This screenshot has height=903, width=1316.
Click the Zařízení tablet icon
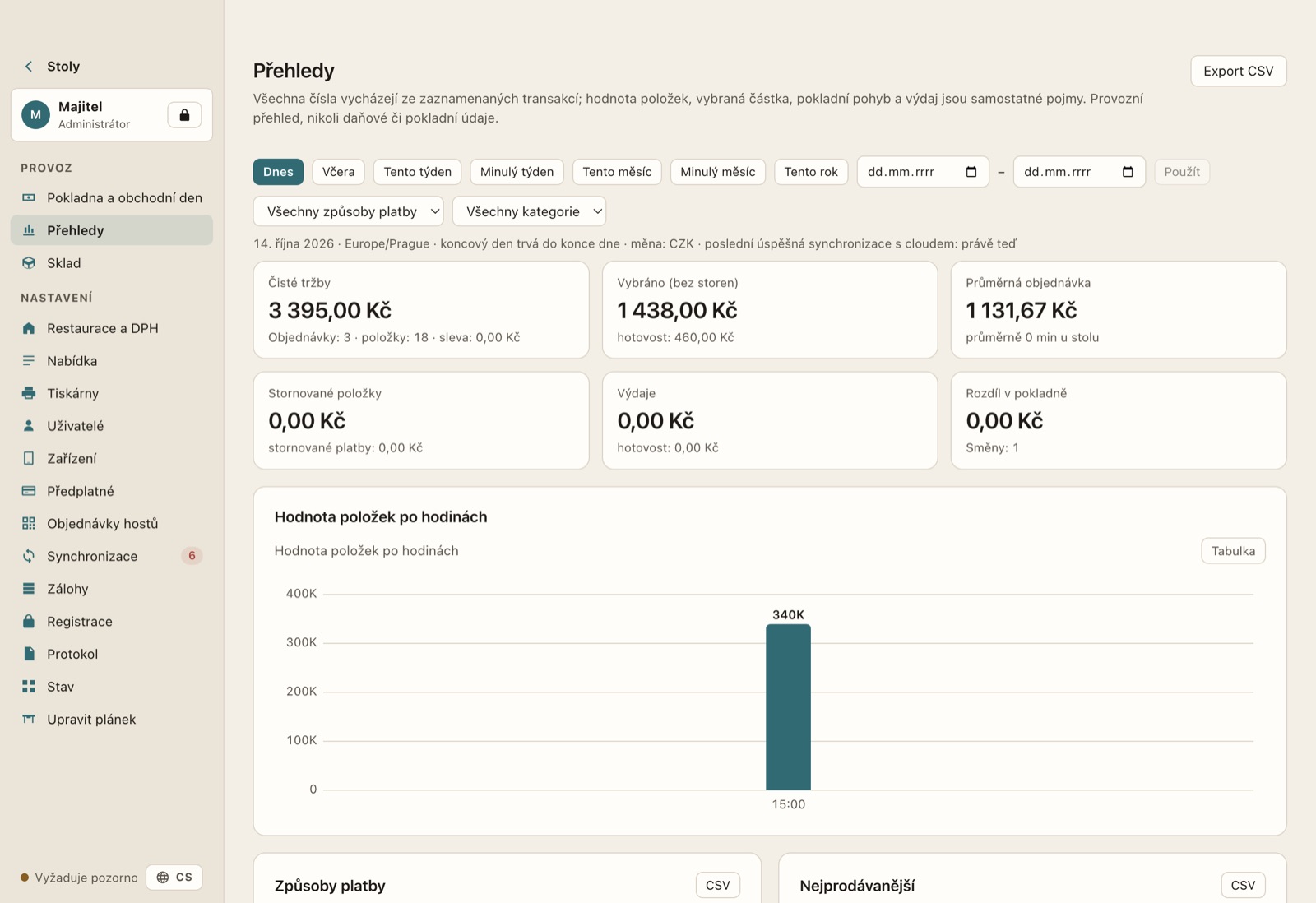pos(29,458)
